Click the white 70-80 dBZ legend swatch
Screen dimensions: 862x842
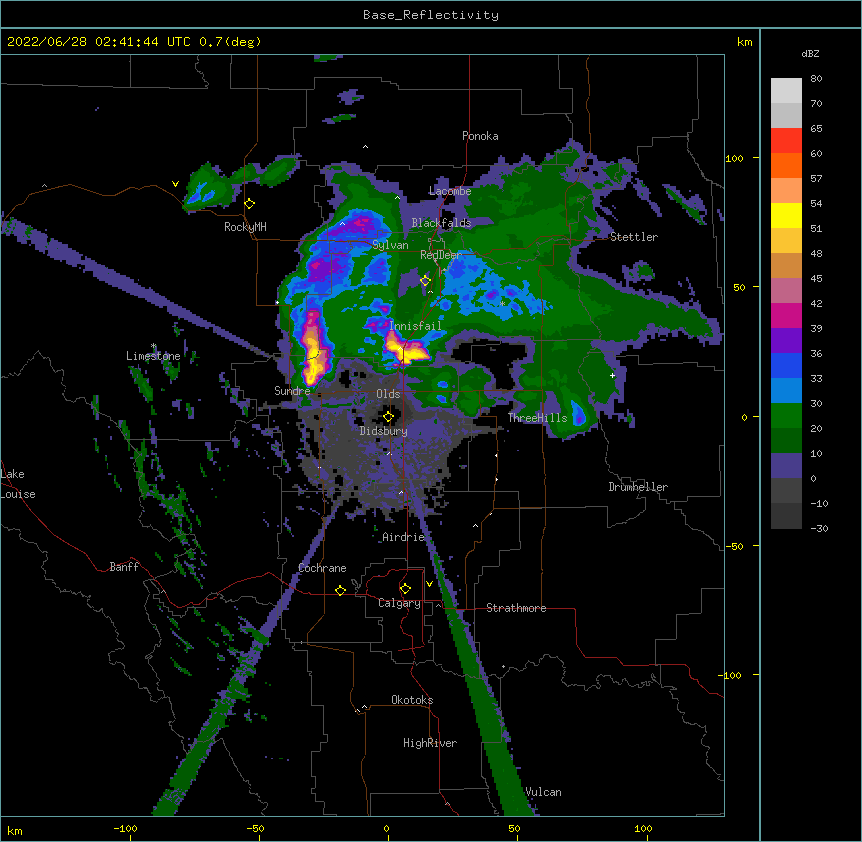[x=786, y=91]
